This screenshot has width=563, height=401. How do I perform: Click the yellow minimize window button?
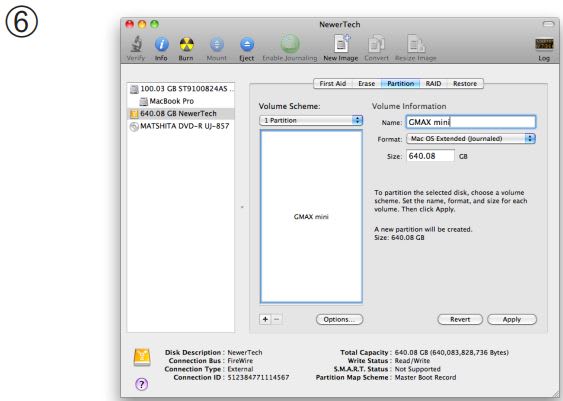pyautogui.click(x=142, y=24)
